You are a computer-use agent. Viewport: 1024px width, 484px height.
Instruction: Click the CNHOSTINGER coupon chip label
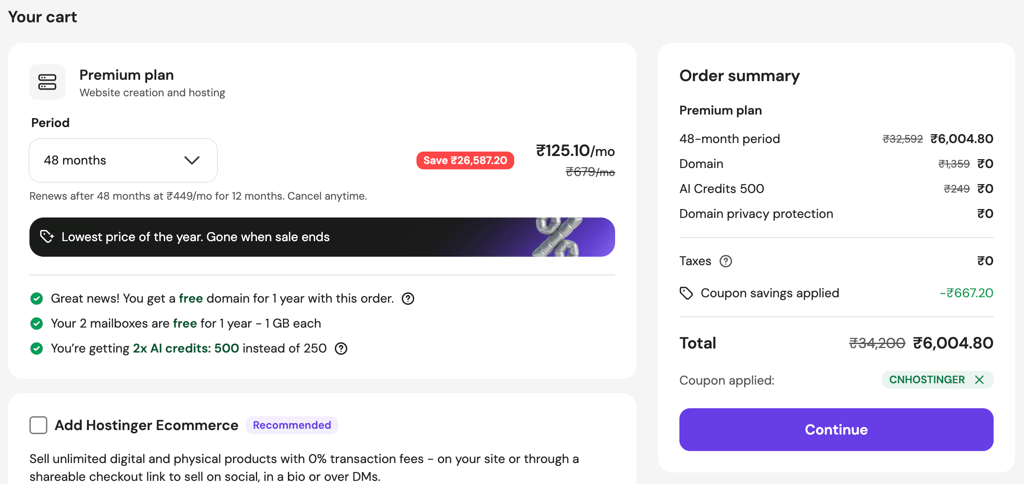(x=927, y=379)
